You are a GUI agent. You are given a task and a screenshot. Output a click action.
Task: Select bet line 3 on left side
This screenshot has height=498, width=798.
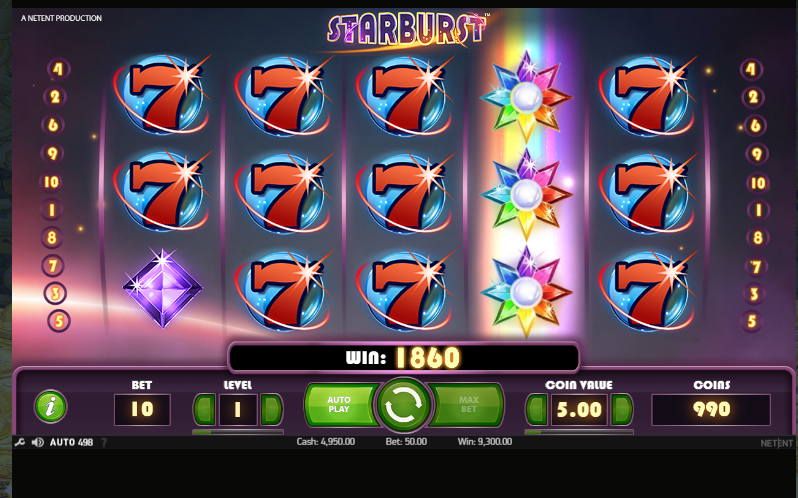click(x=55, y=293)
